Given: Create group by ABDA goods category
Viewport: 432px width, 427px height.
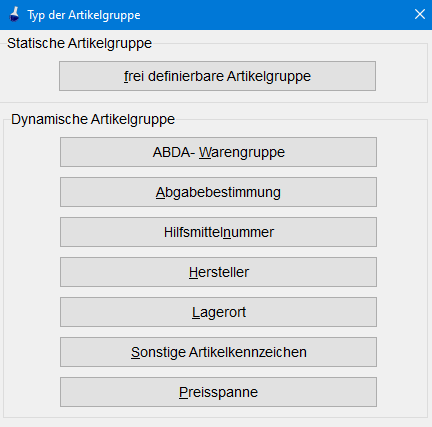Looking at the screenshot, I should pyautogui.click(x=218, y=152).
